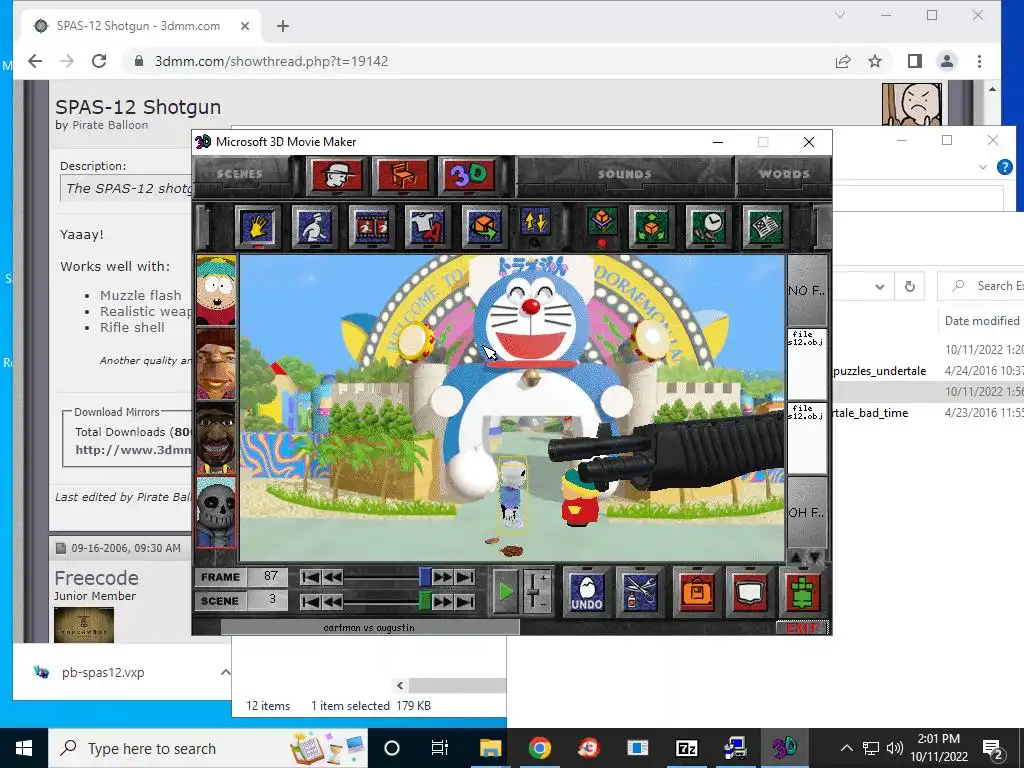Open the orange portfolio bag icon
Screen dimensions: 1024x768
[x=696, y=592]
